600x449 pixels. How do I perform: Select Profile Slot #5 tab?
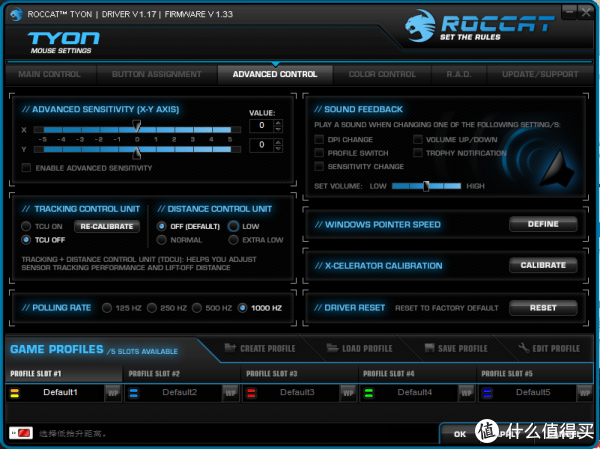[535, 374]
